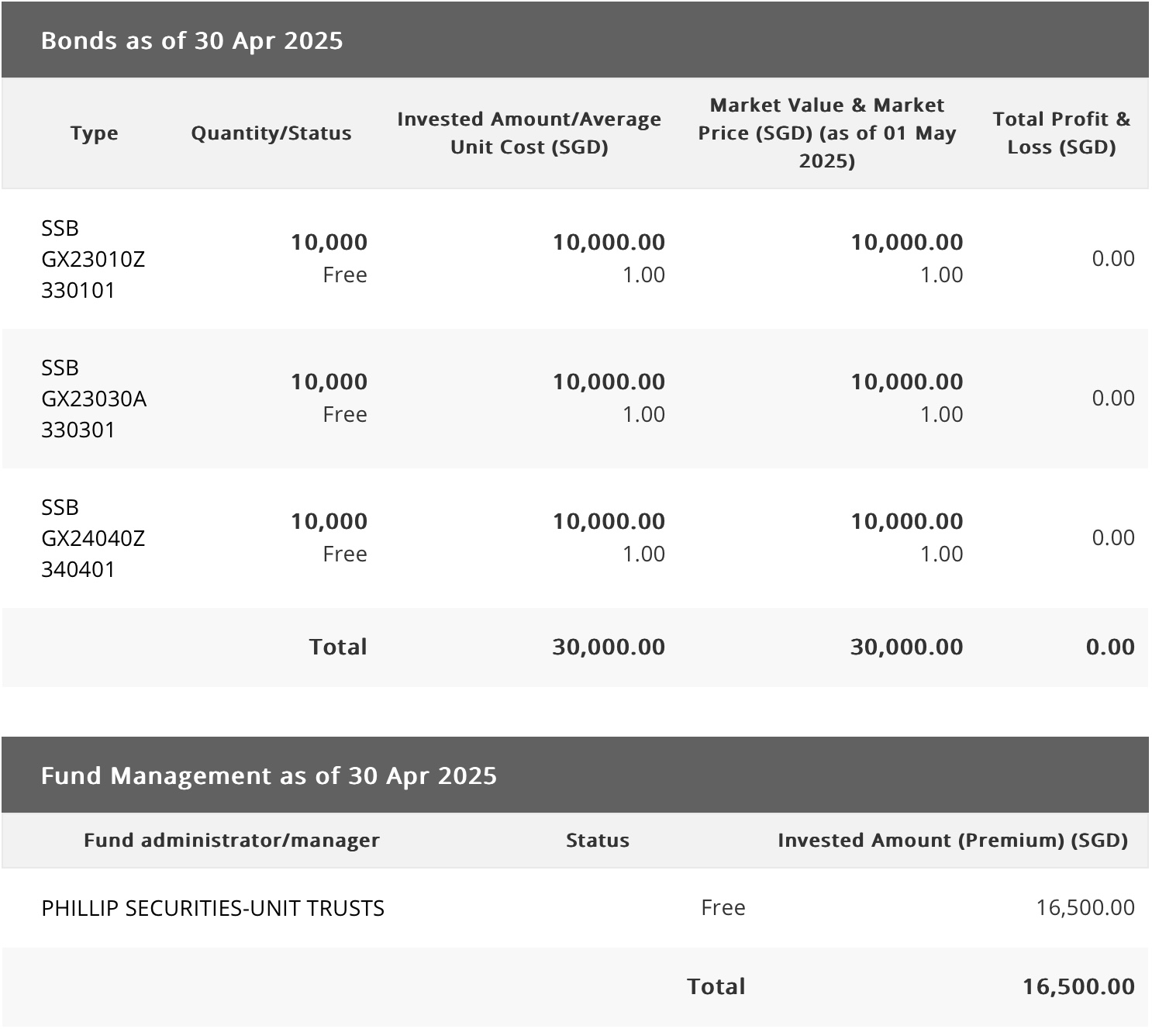Click the "Free" status for Phillip Securities
This screenshot has height=1036, width=1152.
coord(723,907)
